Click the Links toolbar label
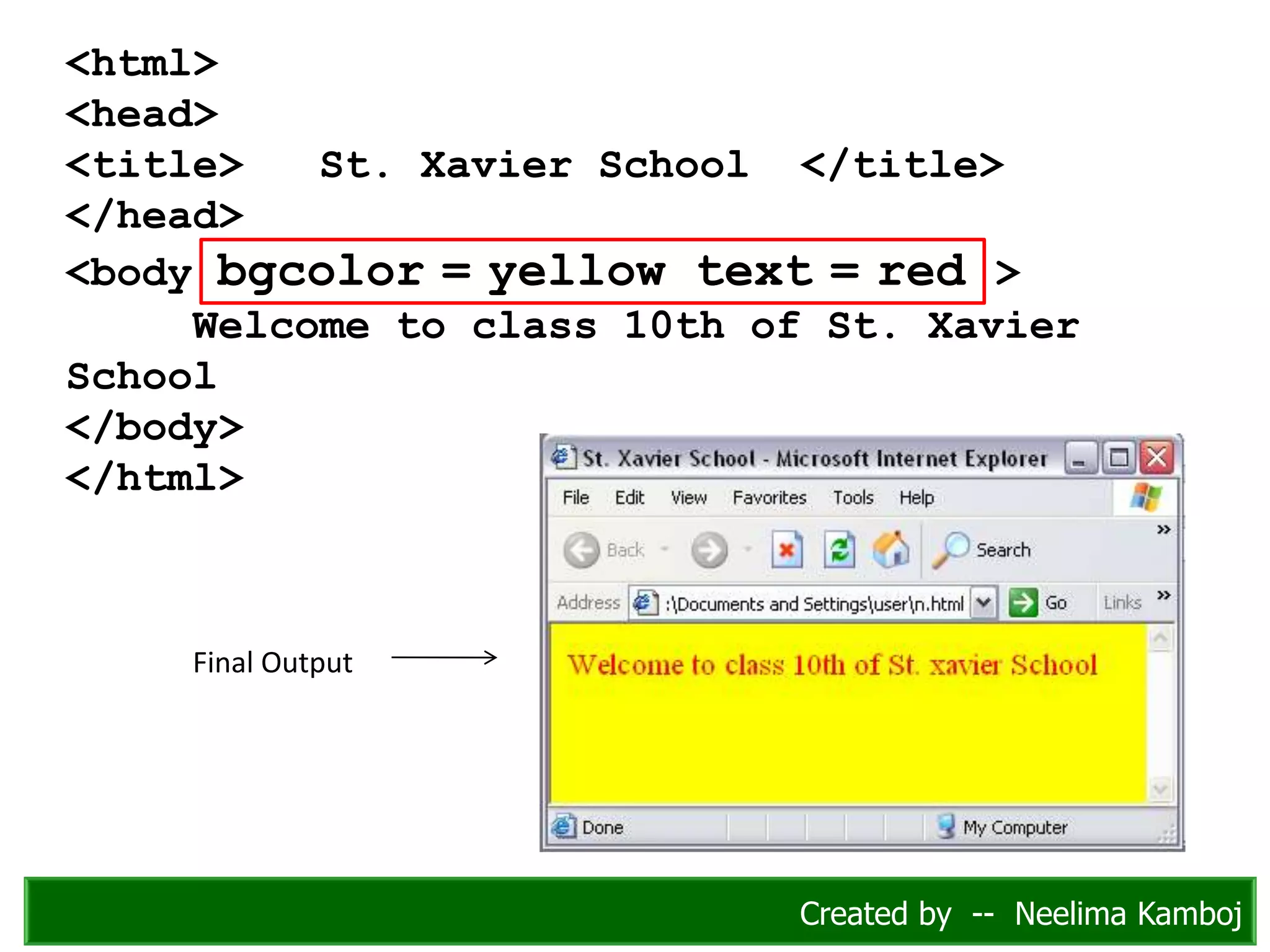 click(x=1122, y=602)
